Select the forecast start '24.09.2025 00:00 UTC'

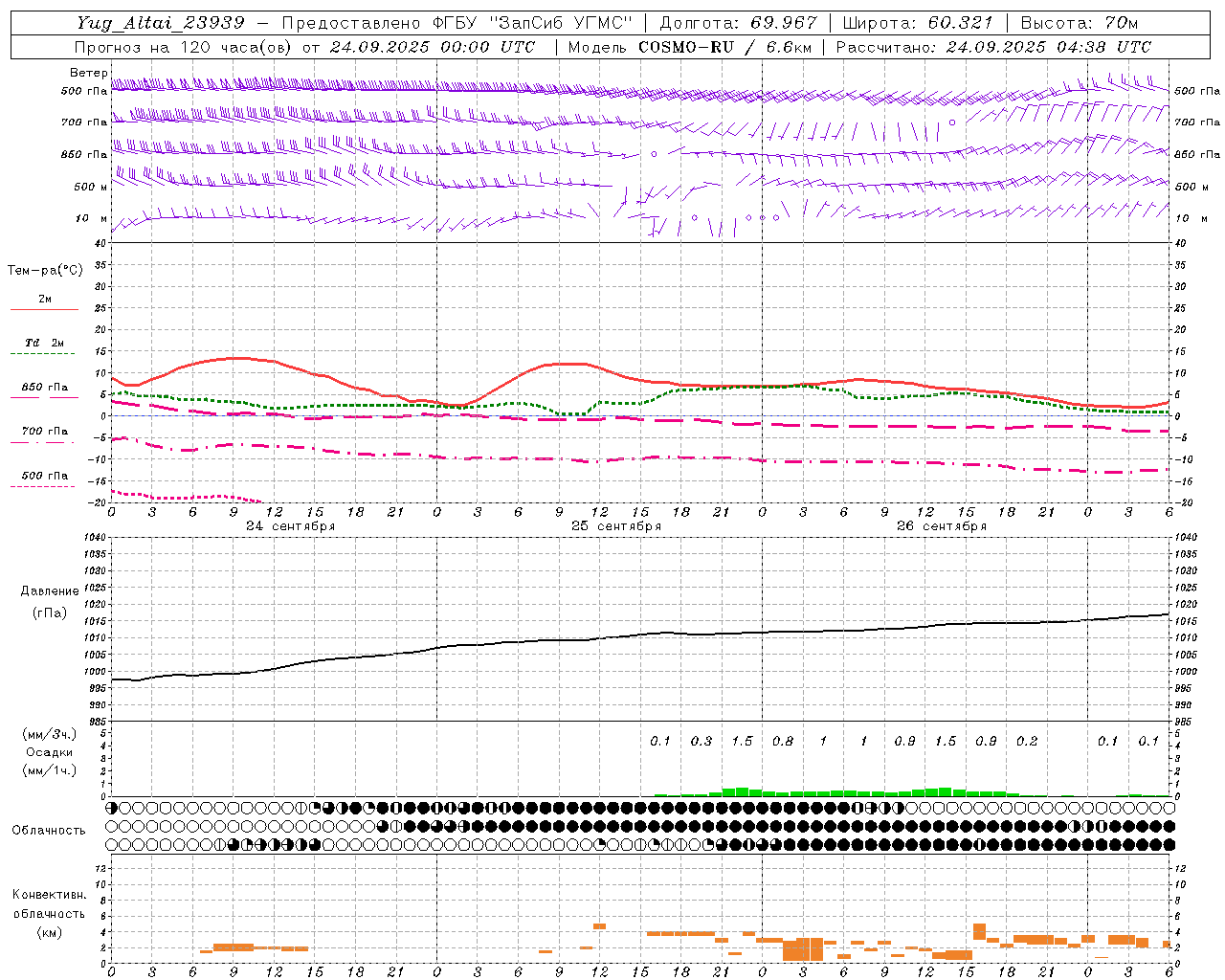click(433, 47)
